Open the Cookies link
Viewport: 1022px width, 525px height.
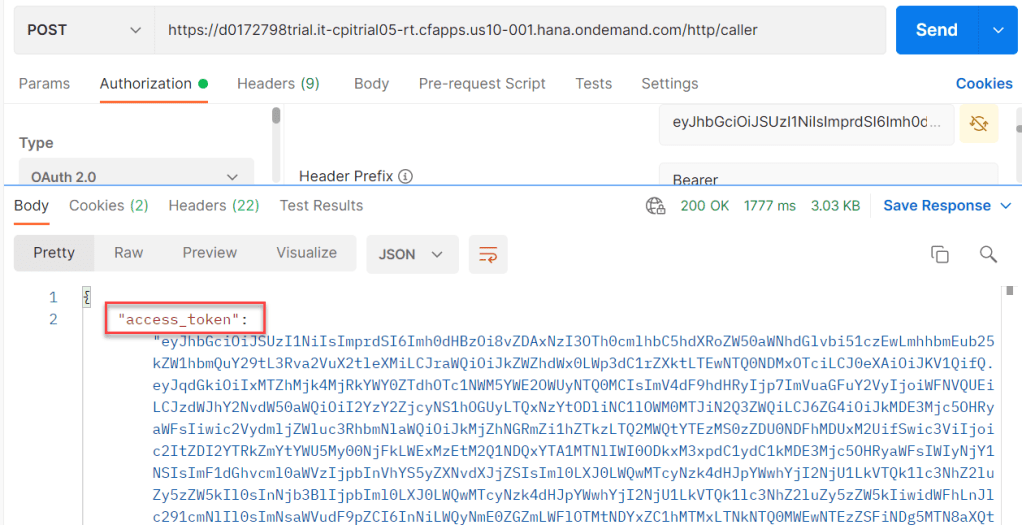point(984,84)
